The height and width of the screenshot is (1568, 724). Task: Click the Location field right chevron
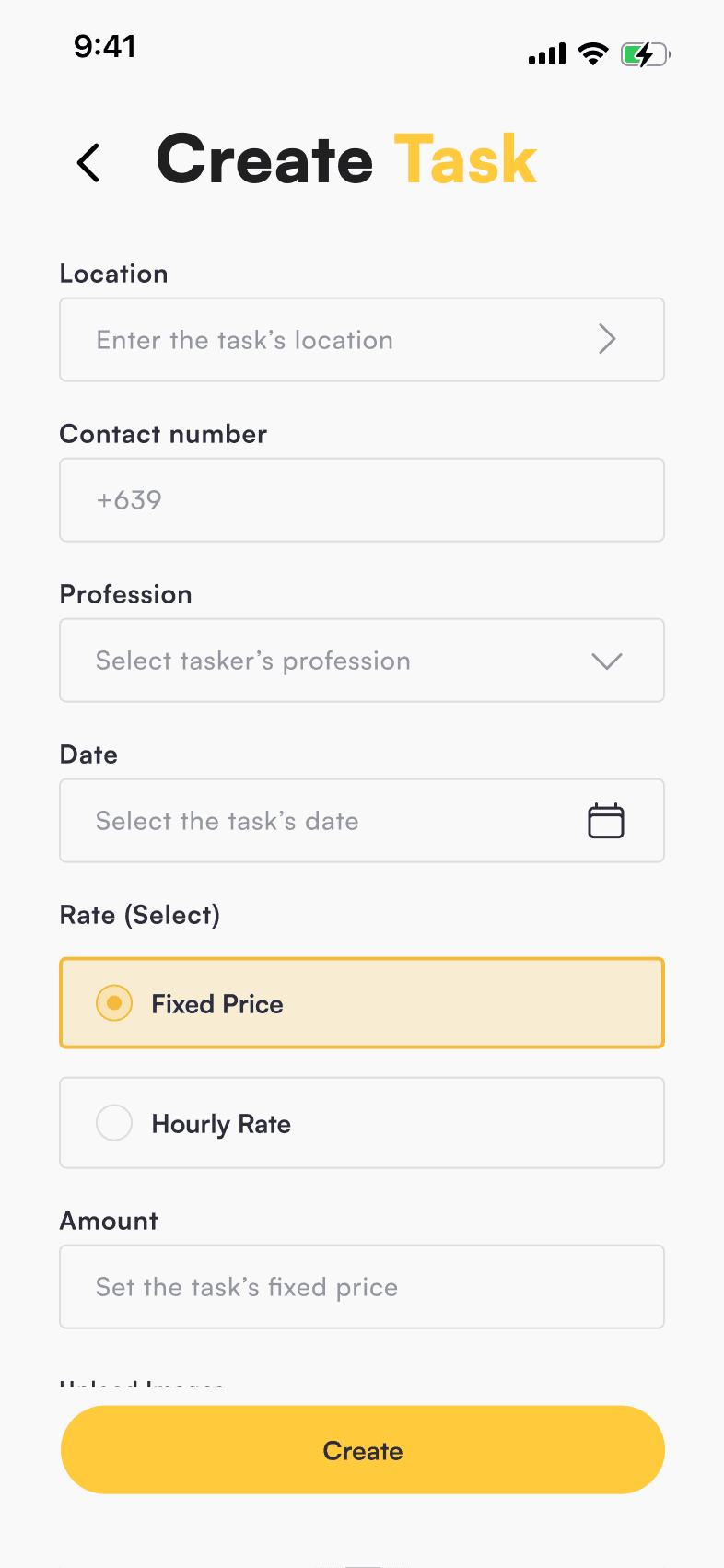pyautogui.click(x=606, y=339)
